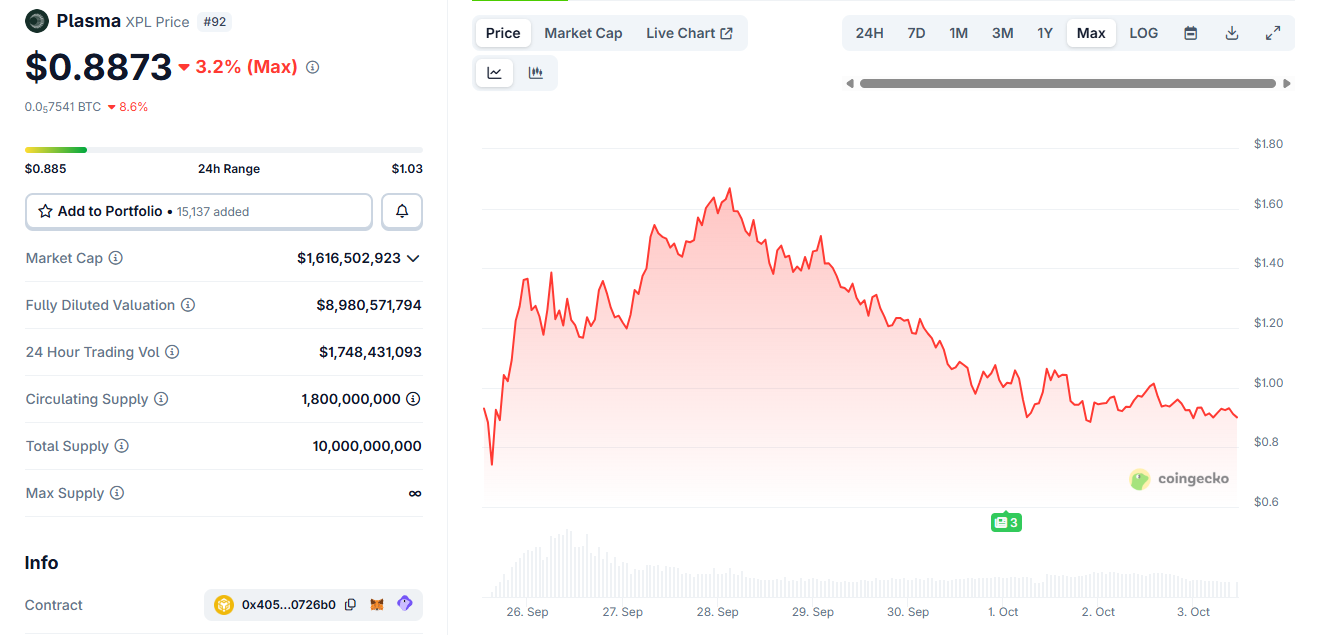The height and width of the screenshot is (635, 1318).
Task: Click the MetaMask fox icon
Action: point(378,605)
